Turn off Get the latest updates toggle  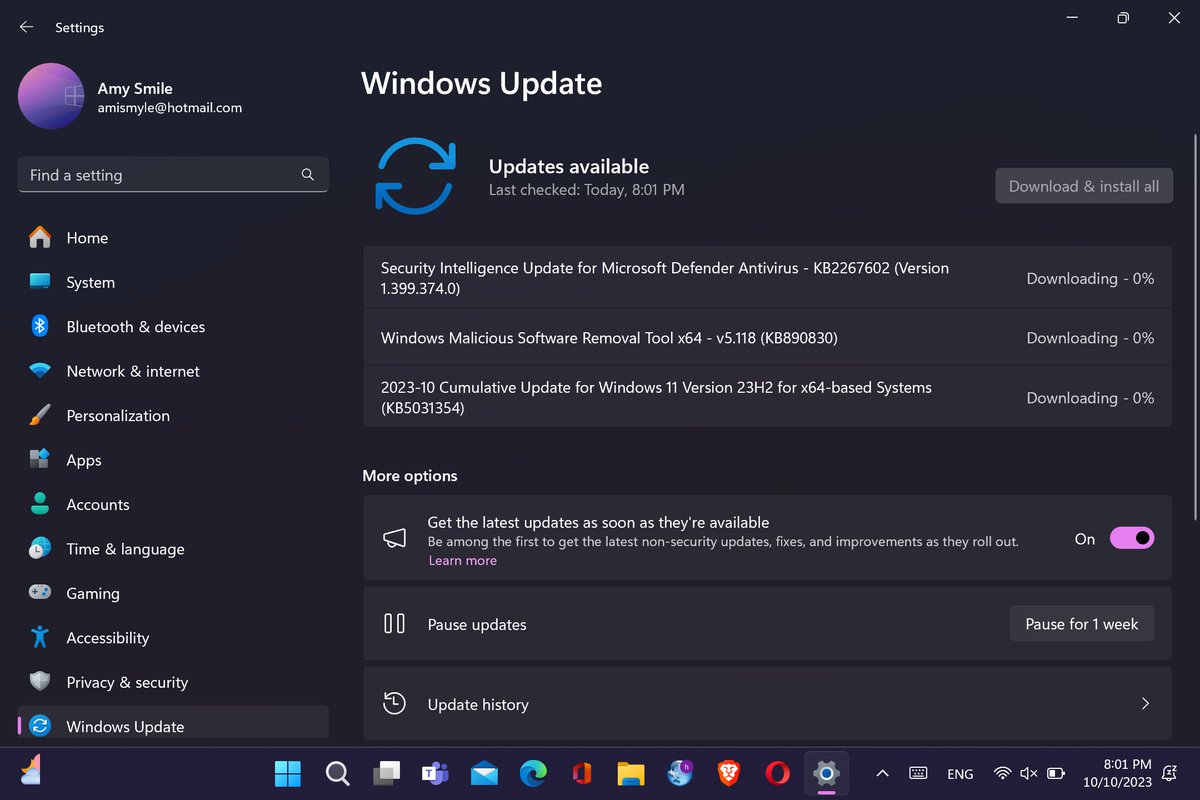pos(1132,538)
